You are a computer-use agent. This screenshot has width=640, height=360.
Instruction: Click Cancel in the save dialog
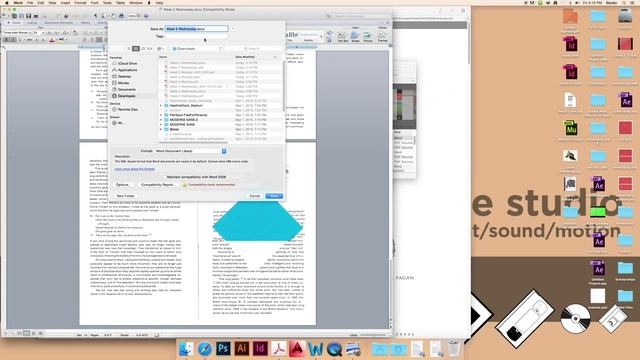(x=254, y=196)
